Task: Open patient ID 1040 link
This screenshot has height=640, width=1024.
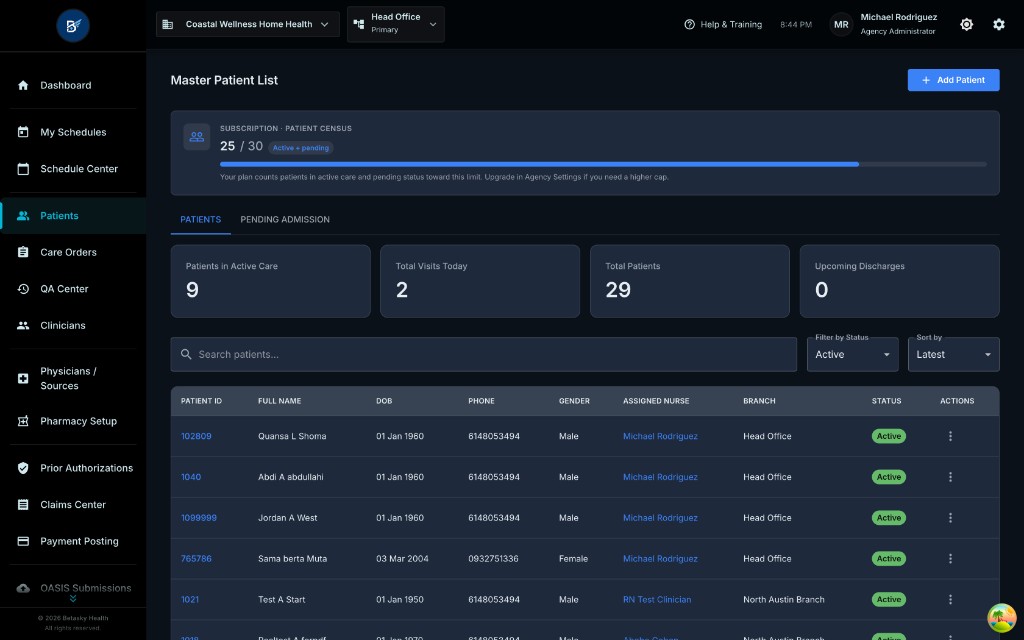Action: click(191, 477)
